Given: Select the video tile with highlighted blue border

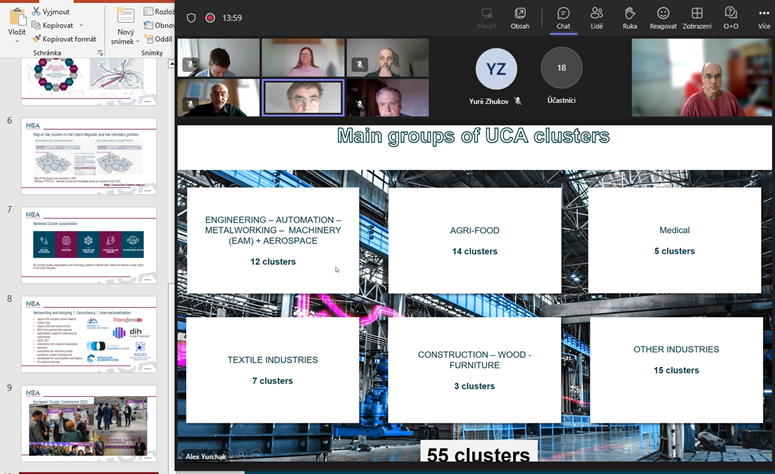Looking at the screenshot, I should tap(303, 97).
